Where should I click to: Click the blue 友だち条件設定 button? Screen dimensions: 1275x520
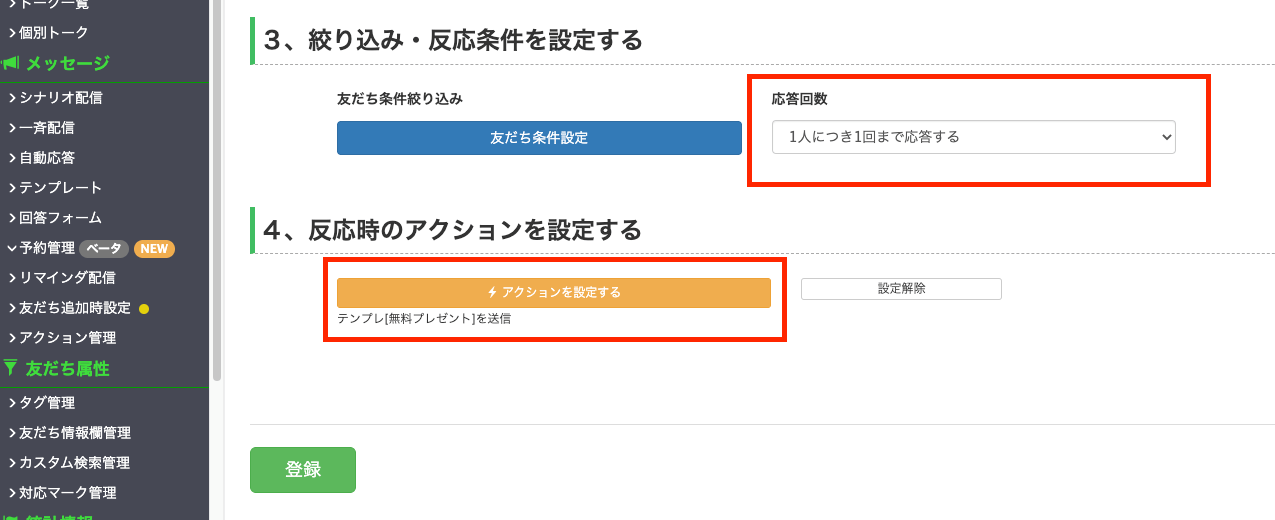[x=539, y=138]
